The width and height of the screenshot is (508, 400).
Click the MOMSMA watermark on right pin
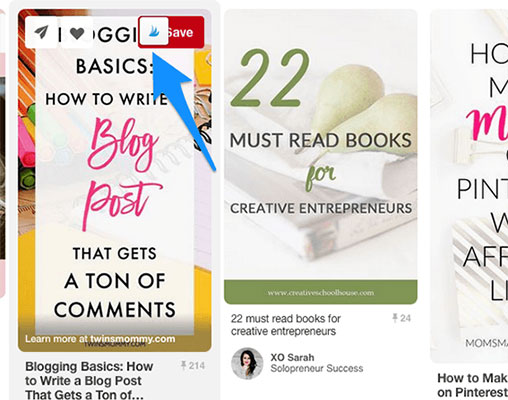(x=486, y=343)
